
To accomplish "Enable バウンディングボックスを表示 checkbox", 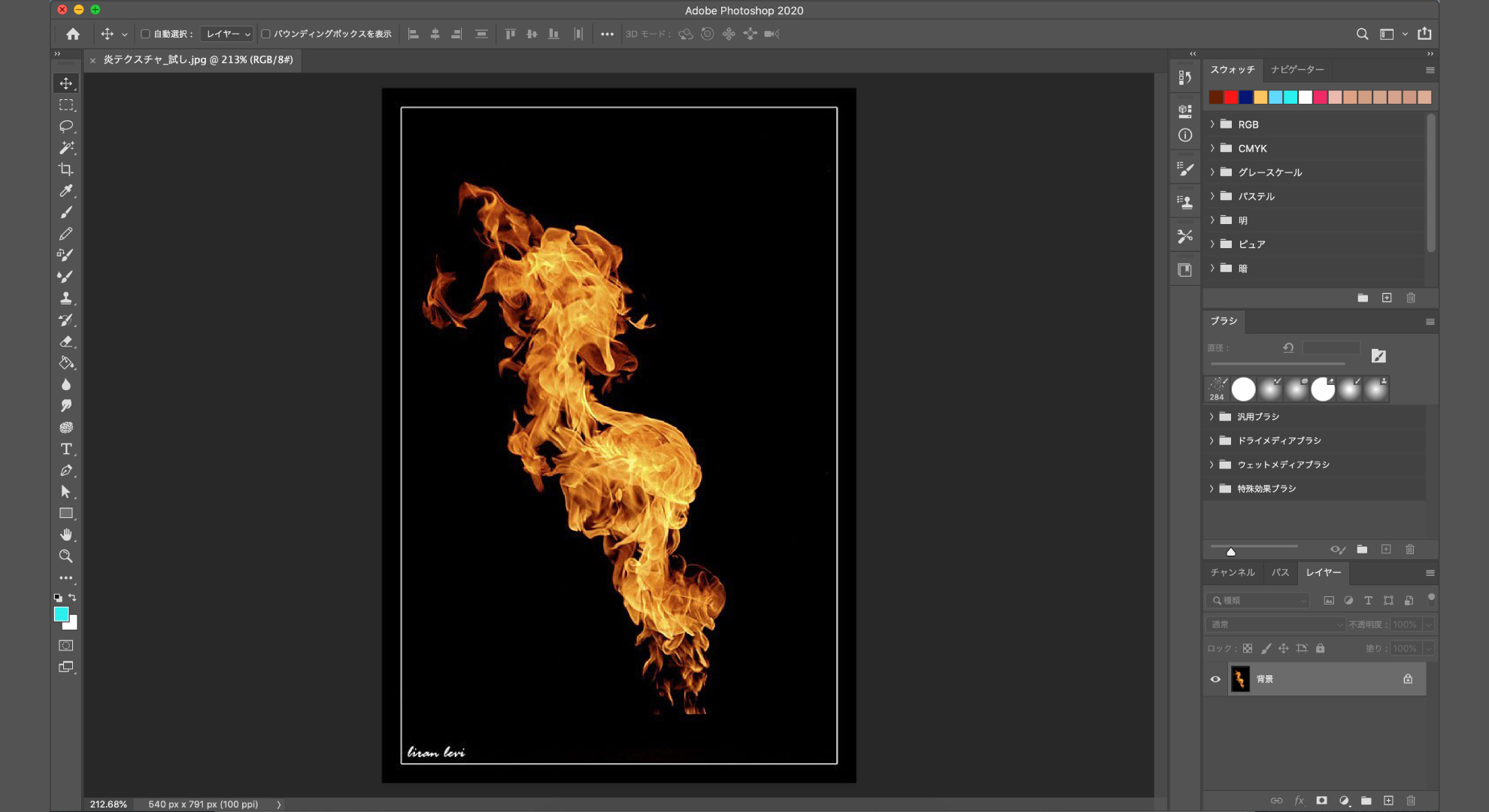I will [265, 34].
